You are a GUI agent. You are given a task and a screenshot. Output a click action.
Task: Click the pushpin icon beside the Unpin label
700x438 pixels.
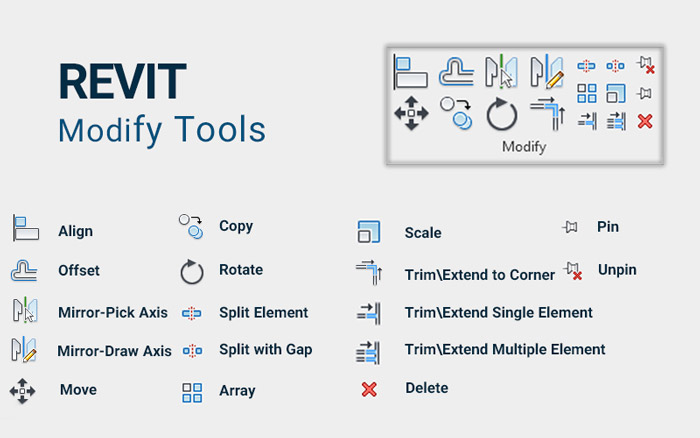pyautogui.click(x=573, y=271)
